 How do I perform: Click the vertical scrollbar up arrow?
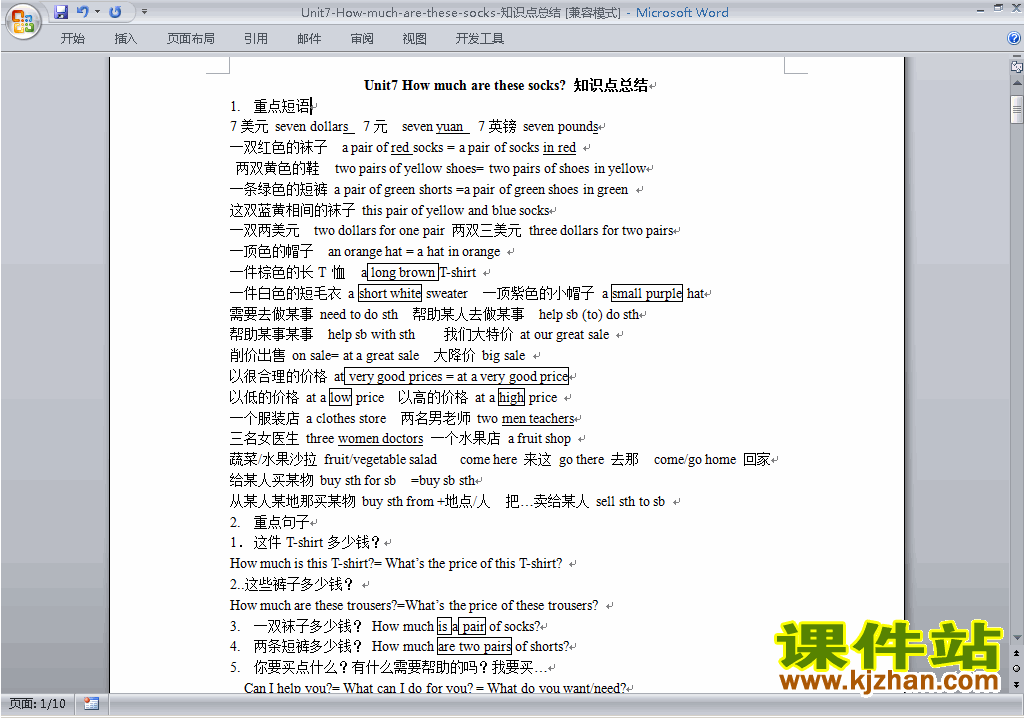pos(1017,84)
